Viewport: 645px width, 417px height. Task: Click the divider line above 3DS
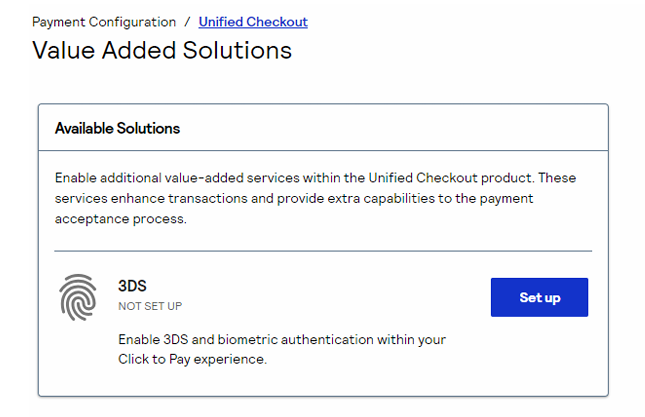[x=322, y=251]
